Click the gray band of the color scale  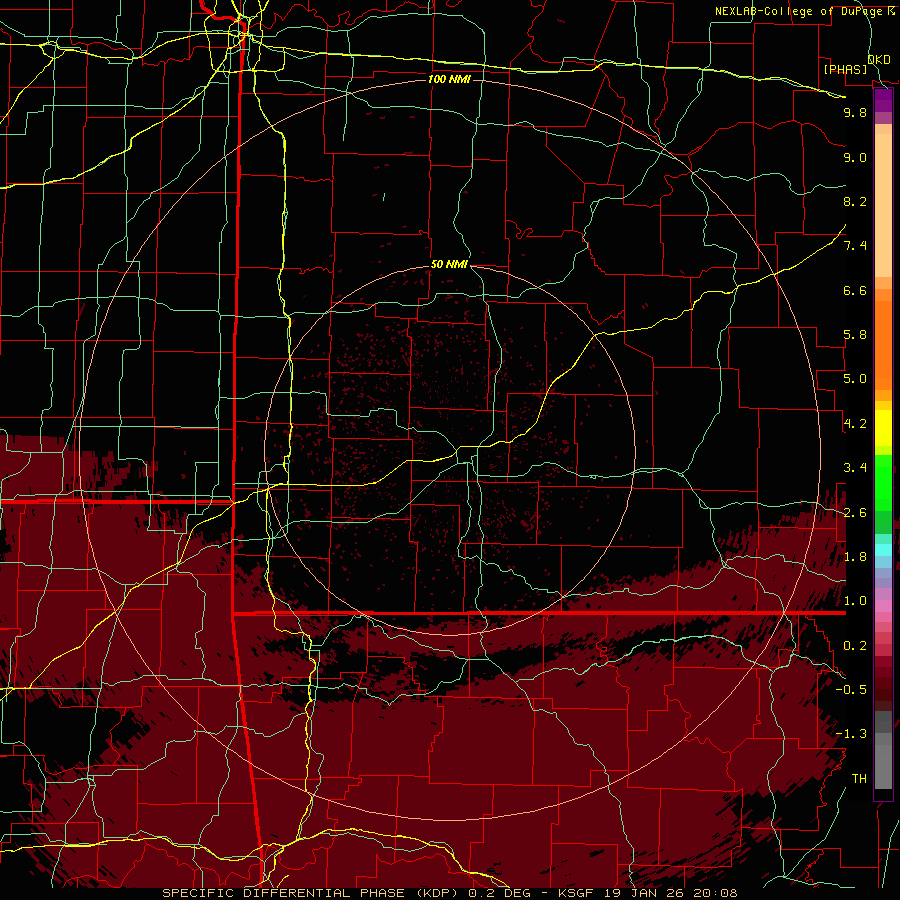coord(883,750)
